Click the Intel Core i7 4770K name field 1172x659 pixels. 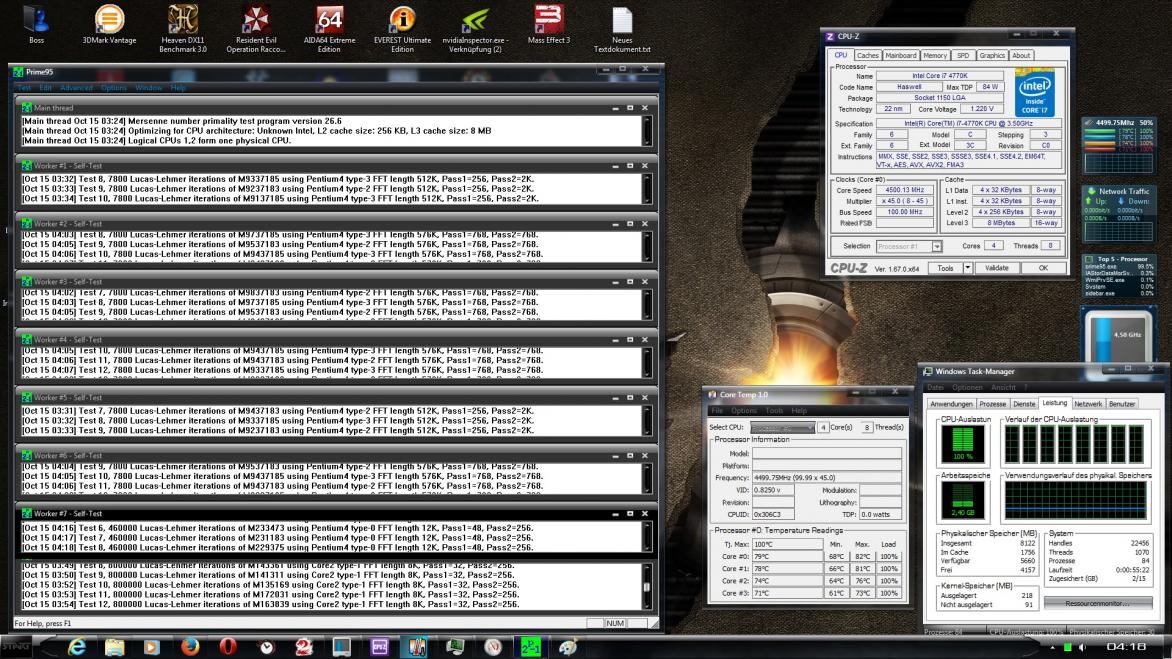coord(940,76)
